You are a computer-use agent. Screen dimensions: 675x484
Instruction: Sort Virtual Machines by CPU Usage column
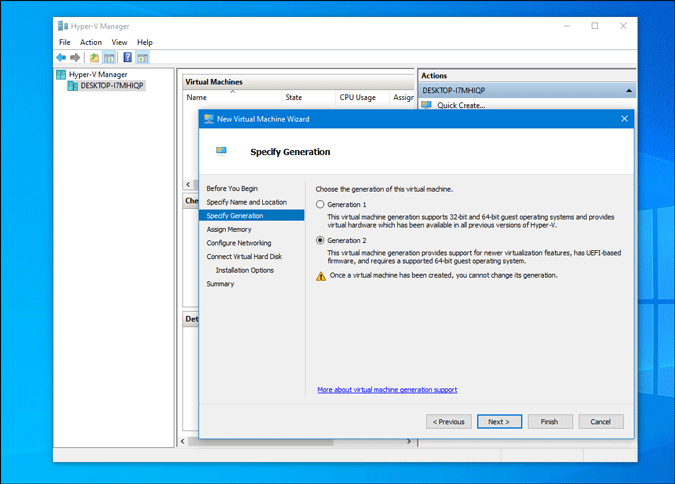point(362,97)
